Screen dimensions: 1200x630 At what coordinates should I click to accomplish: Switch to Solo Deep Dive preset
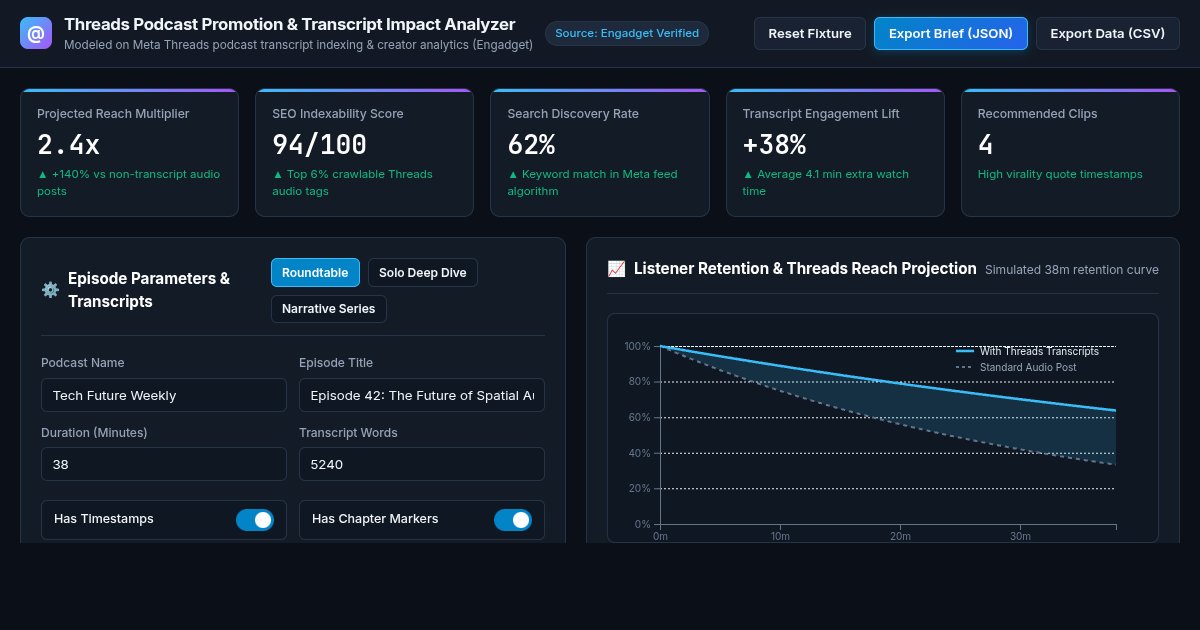pos(423,273)
